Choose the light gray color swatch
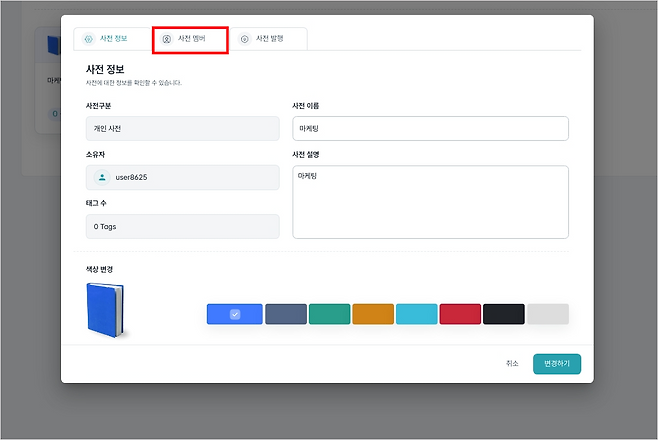The height and width of the screenshot is (440, 658). (547, 314)
